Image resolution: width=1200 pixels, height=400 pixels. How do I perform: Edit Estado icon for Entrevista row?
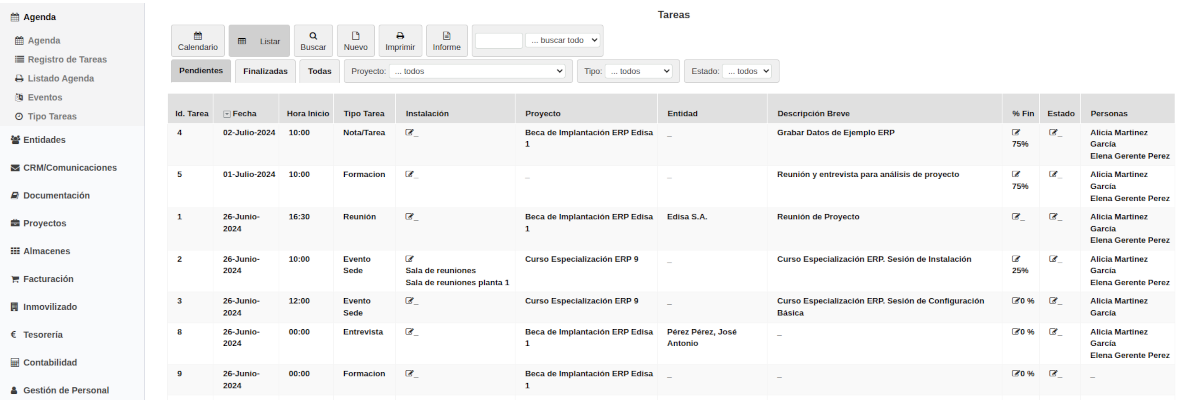click(1053, 331)
